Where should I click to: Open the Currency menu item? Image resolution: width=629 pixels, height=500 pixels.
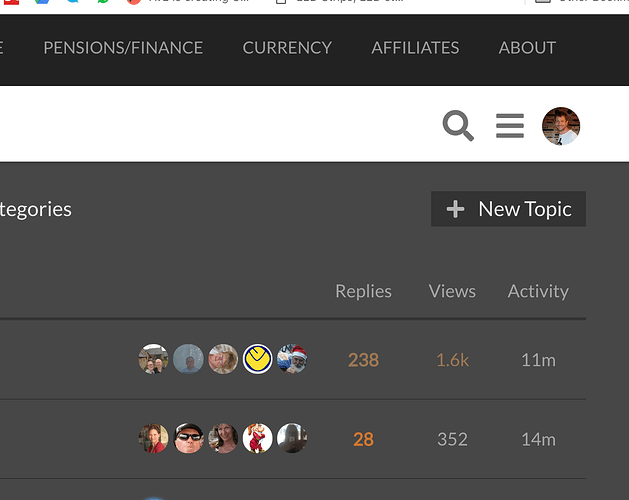pos(287,48)
